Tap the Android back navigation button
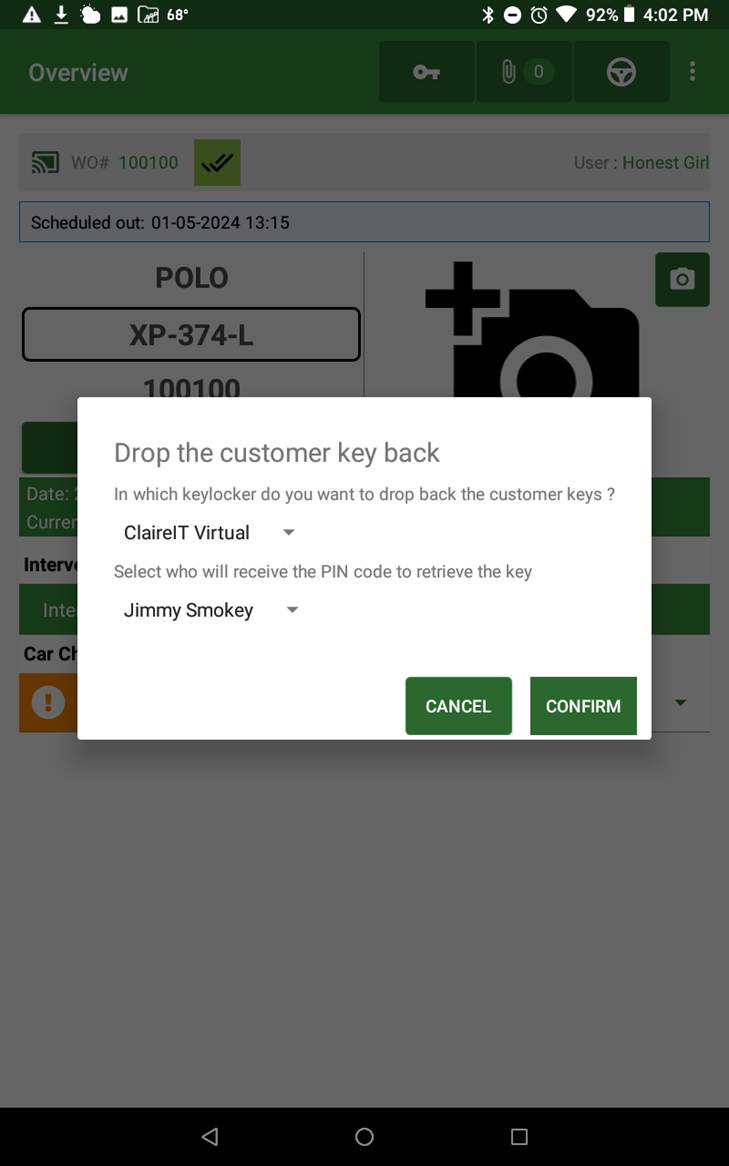Screen dimensions: 729x1166 tap(210, 1136)
